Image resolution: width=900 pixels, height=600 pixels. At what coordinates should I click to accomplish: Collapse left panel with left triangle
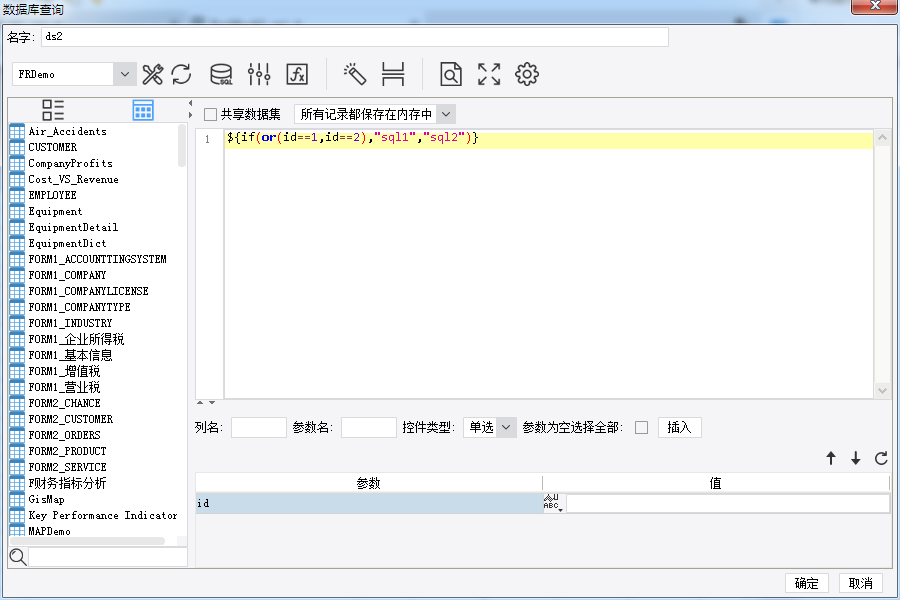tap(190, 103)
